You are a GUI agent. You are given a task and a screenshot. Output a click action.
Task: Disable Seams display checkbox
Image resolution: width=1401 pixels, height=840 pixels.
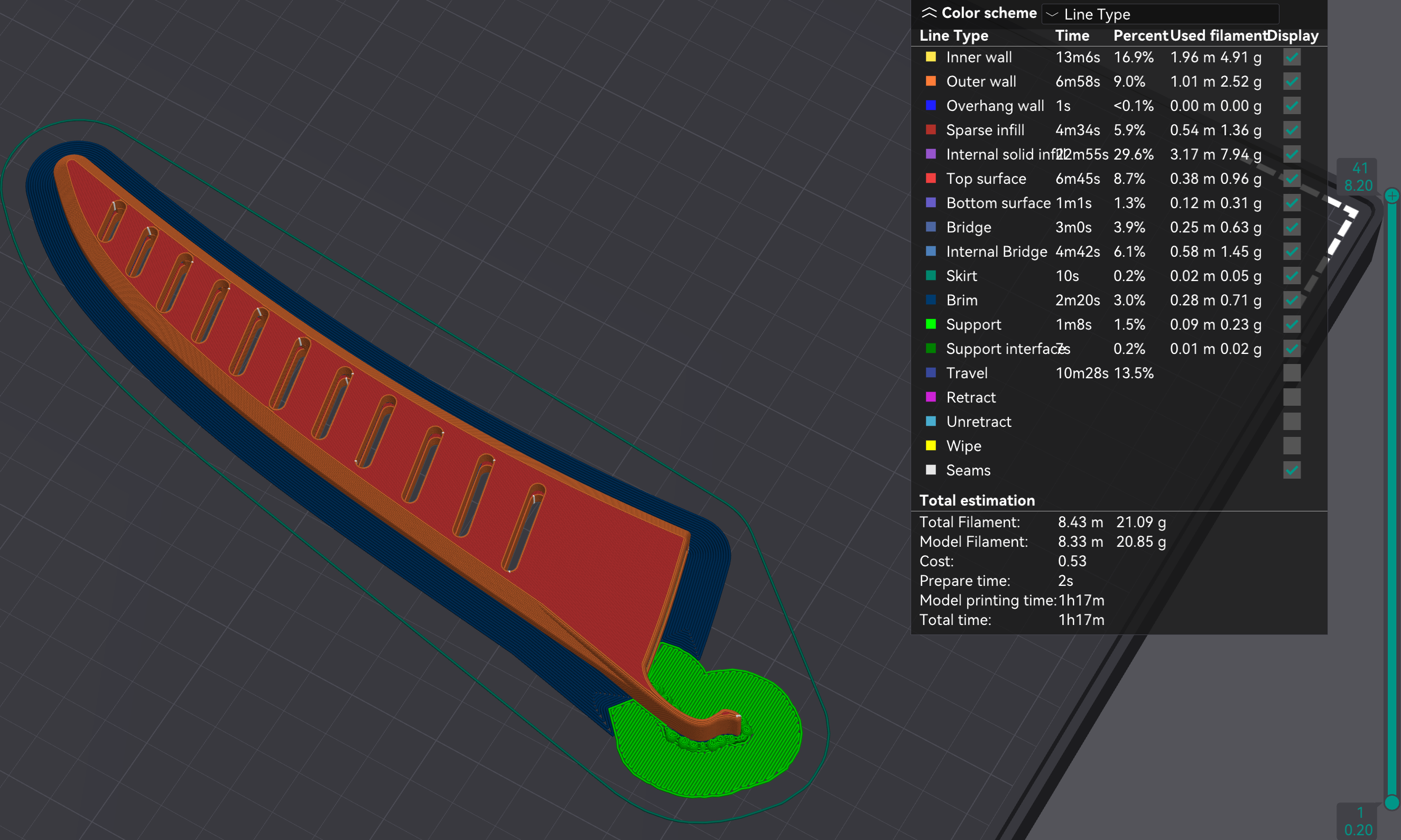pos(1291,470)
